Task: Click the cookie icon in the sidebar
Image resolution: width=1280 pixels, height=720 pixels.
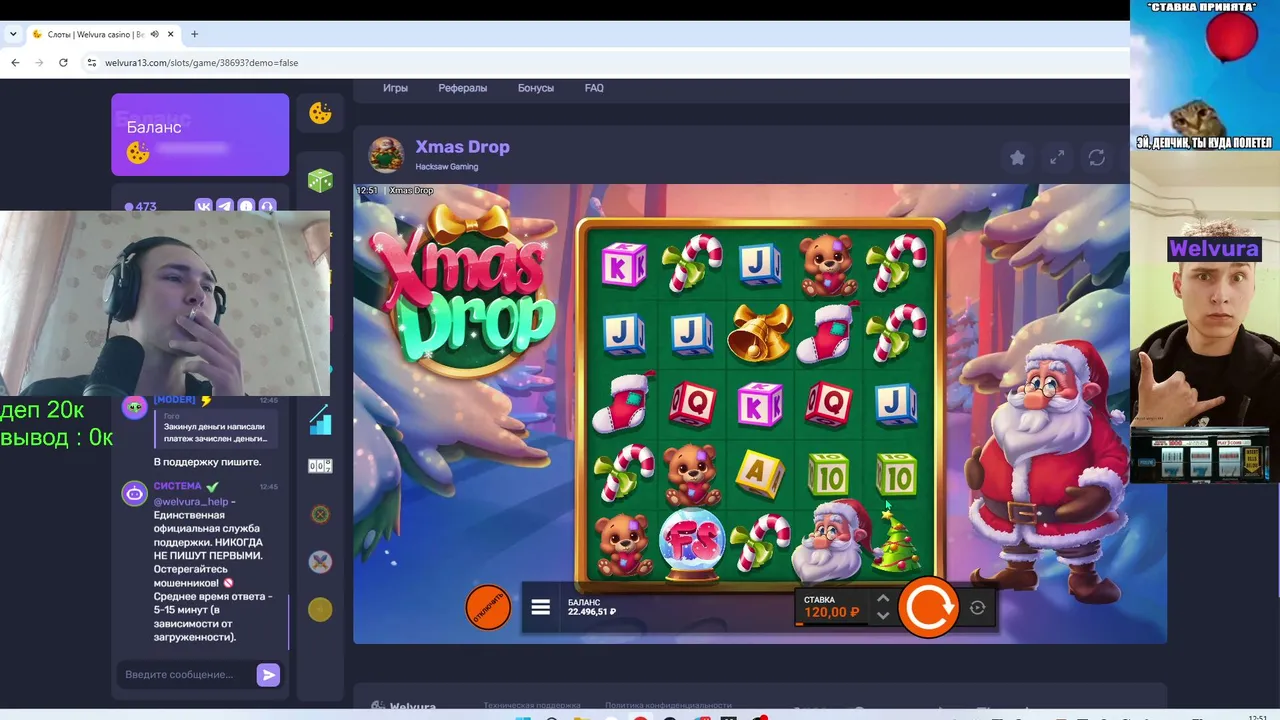Action: [320, 113]
